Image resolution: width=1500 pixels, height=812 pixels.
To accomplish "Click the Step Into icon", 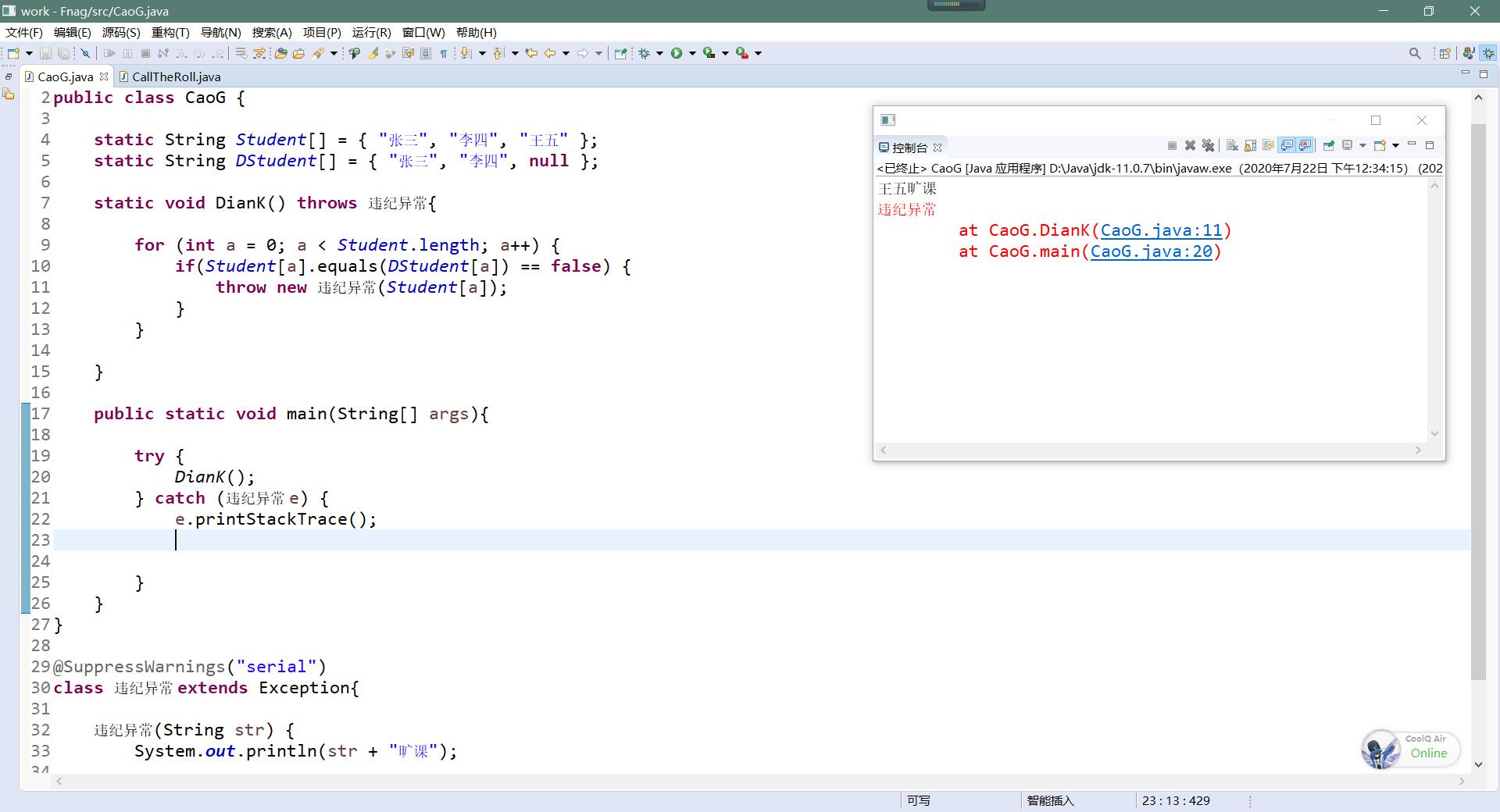I will tap(181, 53).
